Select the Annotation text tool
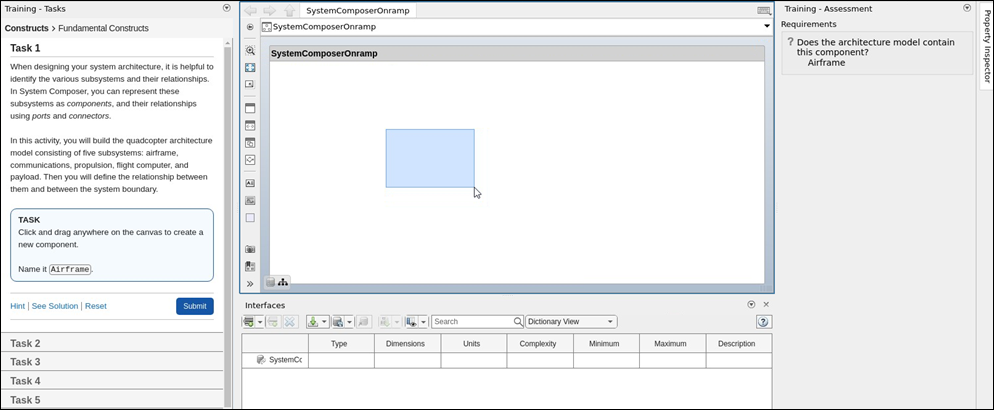This screenshot has height=410, width=994. (x=250, y=183)
